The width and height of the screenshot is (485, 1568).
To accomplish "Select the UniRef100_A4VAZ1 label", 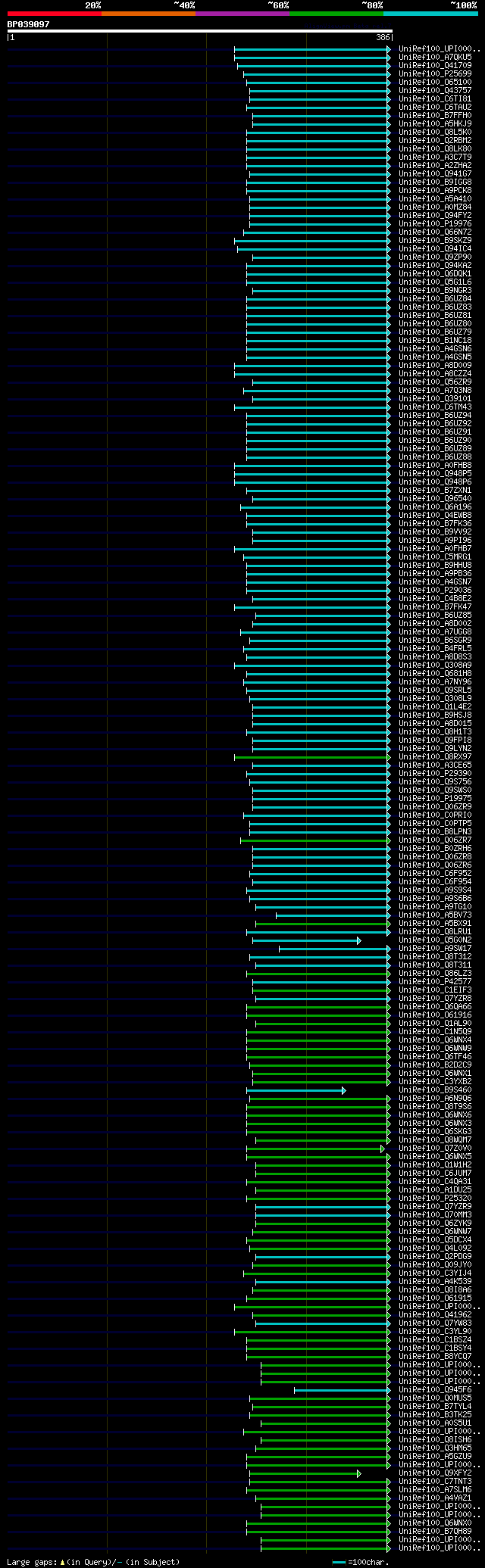I will (435, 1498).
